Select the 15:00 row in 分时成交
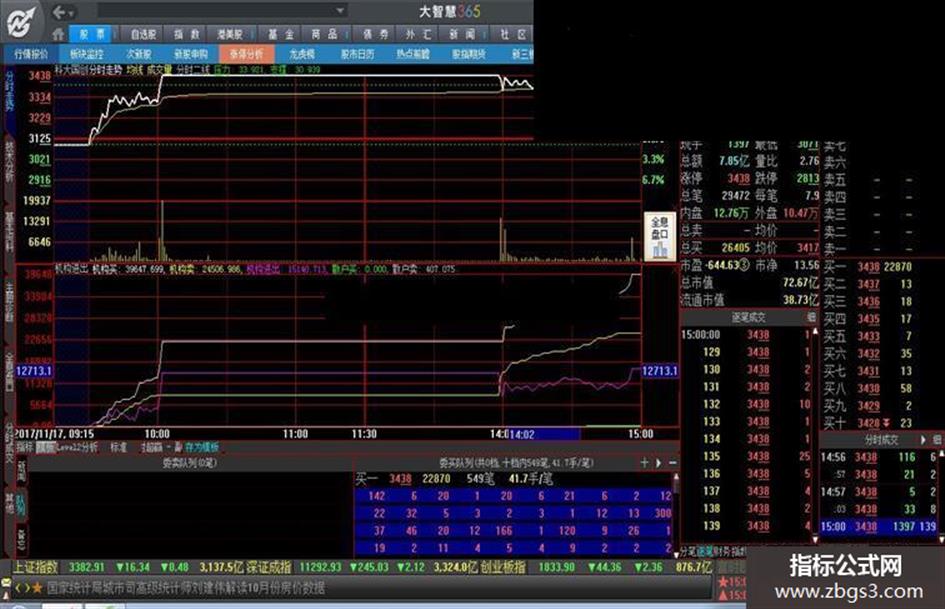Image resolution: width=945 pixels, height=609 pixels. coord(882,526)
